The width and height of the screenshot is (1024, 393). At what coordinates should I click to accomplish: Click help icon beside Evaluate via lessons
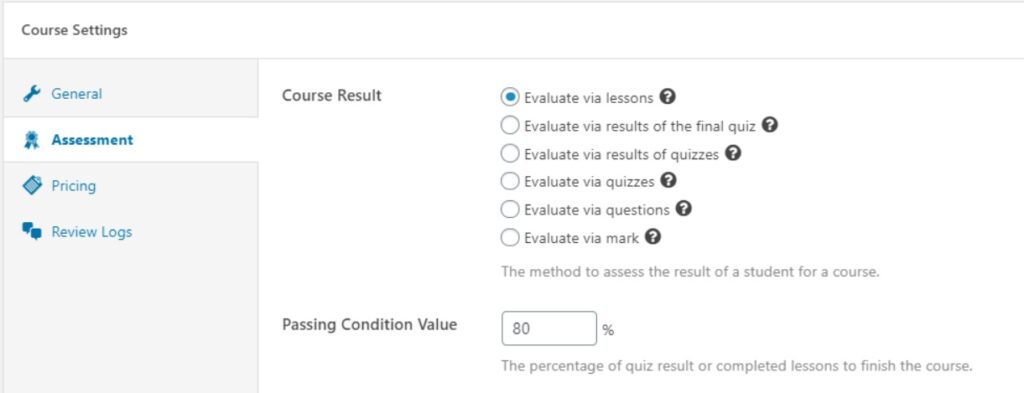(667, 97)
